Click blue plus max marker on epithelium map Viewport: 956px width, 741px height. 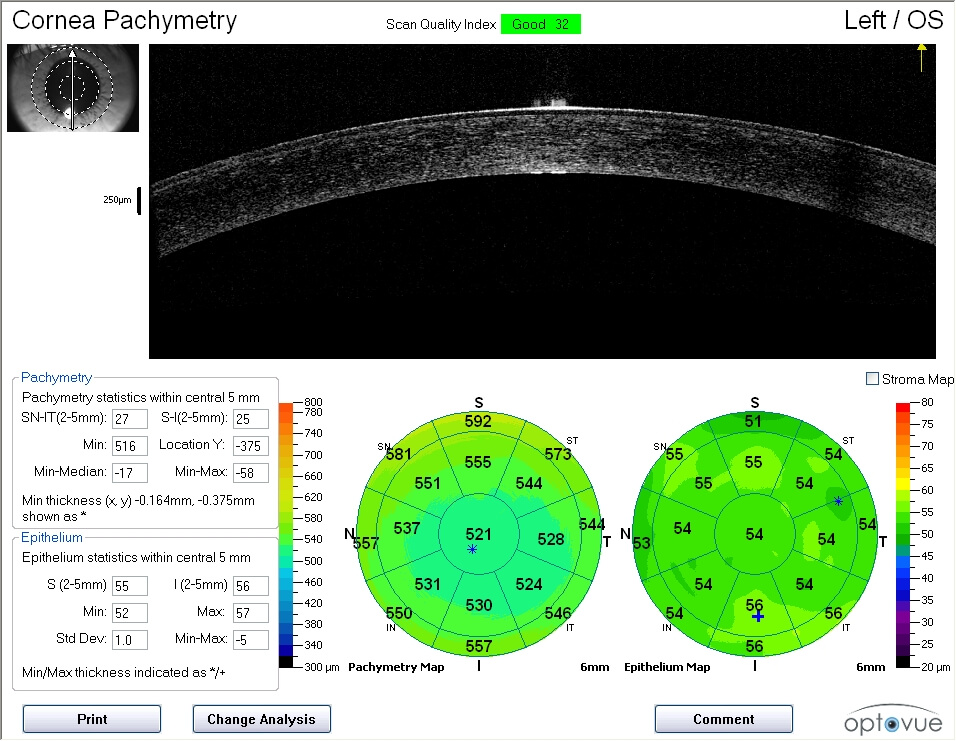coord(758,617)
